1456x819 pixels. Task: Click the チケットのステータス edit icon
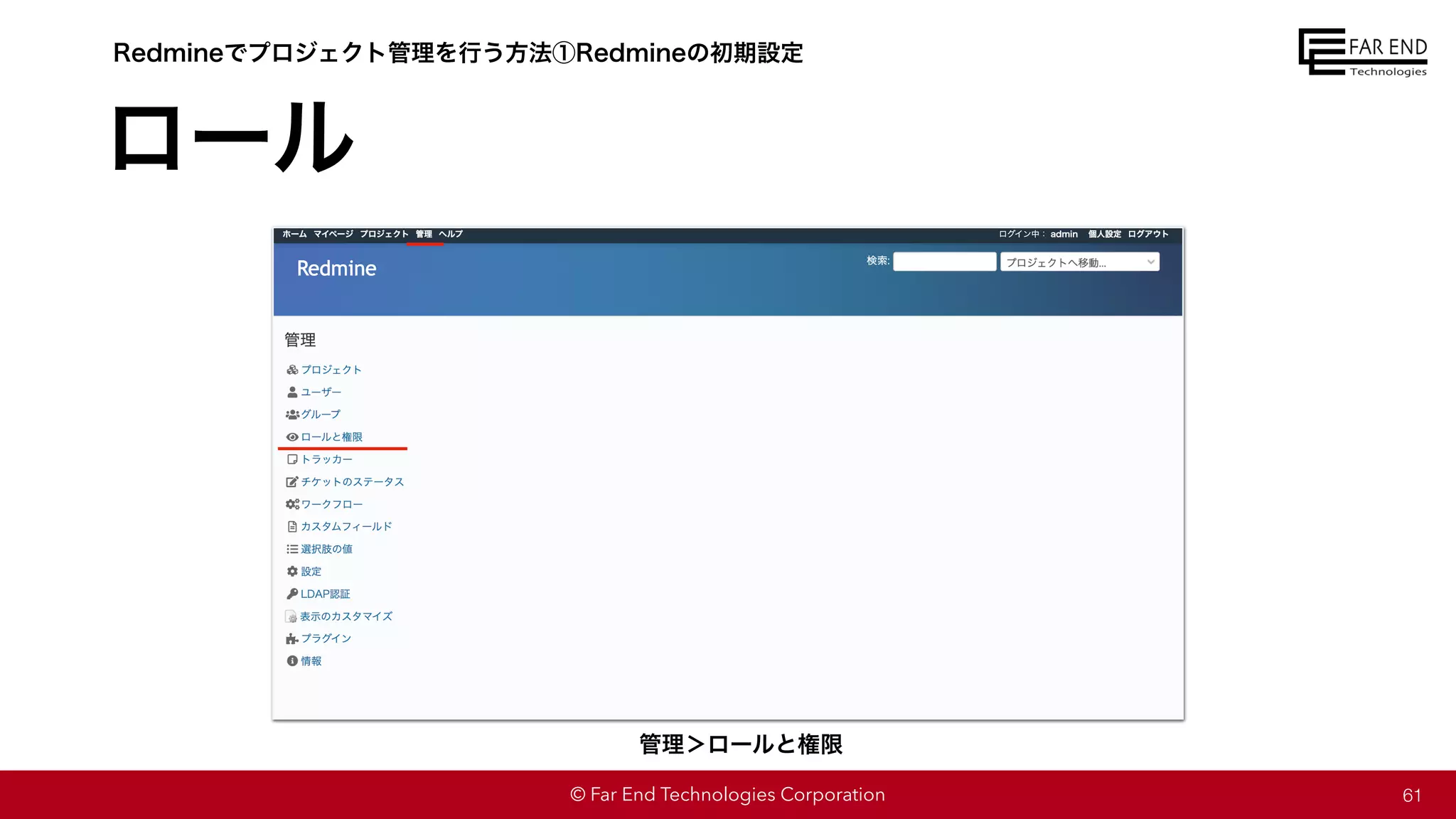[x=292, y=482]
